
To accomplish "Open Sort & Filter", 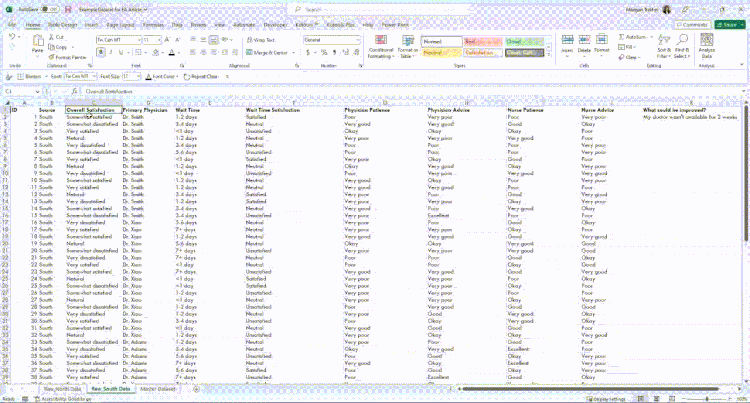I will pyautogui.click(x=664, y=46).
